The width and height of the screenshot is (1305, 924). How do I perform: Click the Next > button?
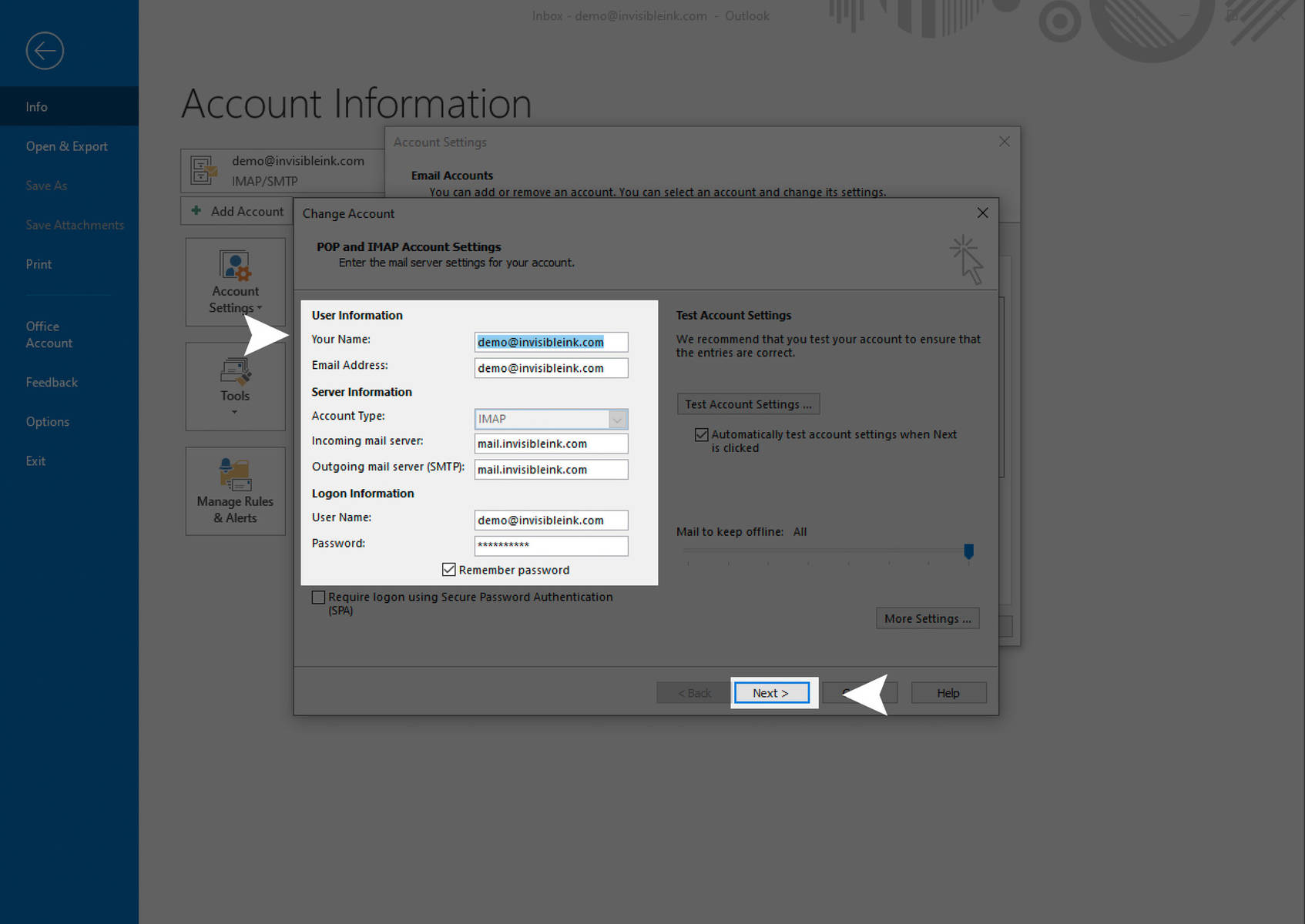coord(771,693)
